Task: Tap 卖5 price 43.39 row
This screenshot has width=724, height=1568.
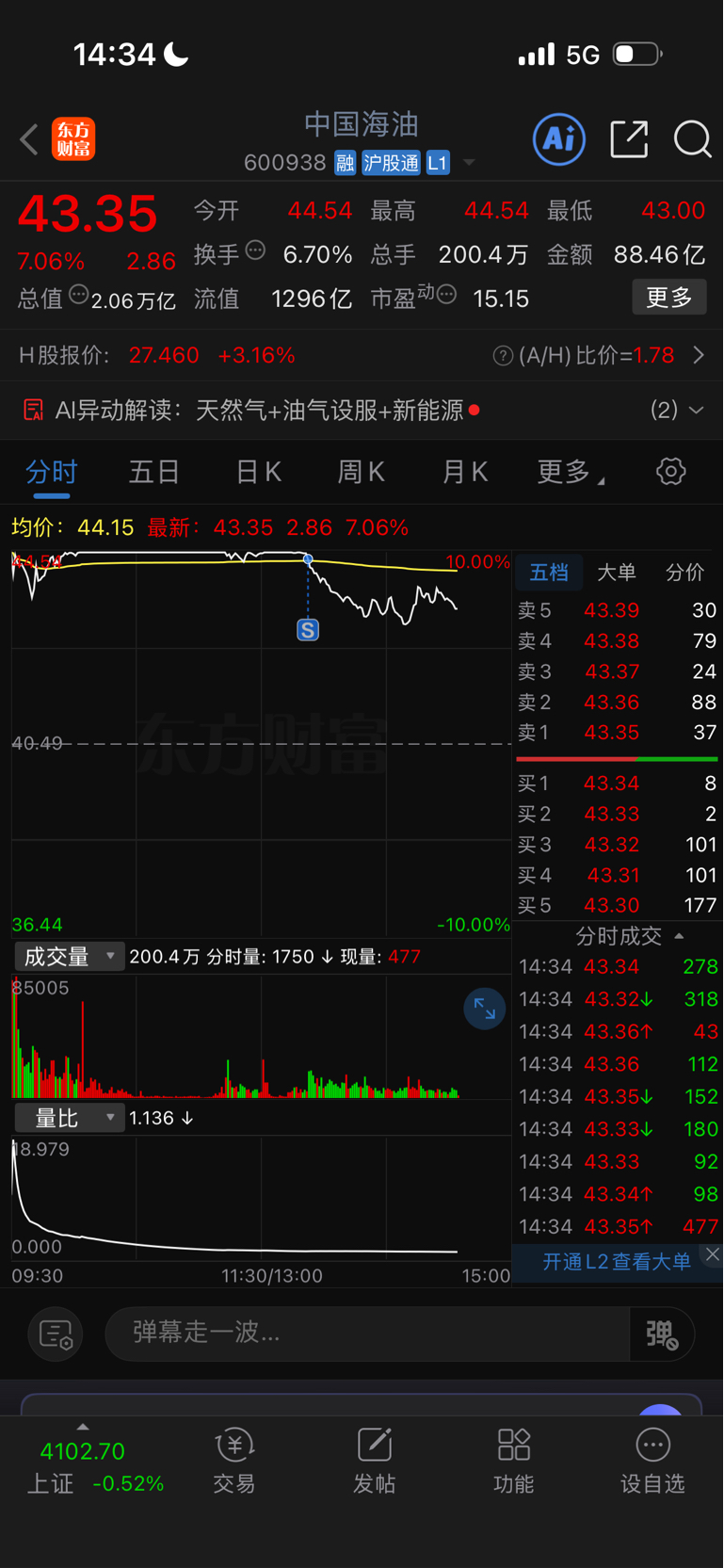Action: (617, 610)
